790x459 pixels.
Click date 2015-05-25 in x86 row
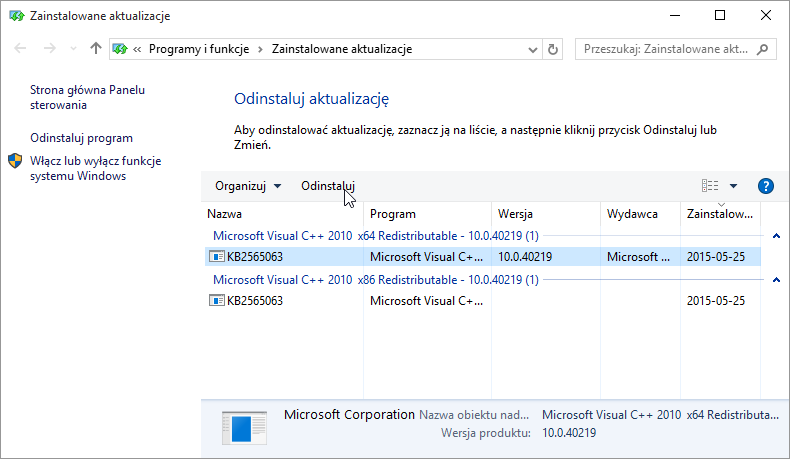[715, 301]
